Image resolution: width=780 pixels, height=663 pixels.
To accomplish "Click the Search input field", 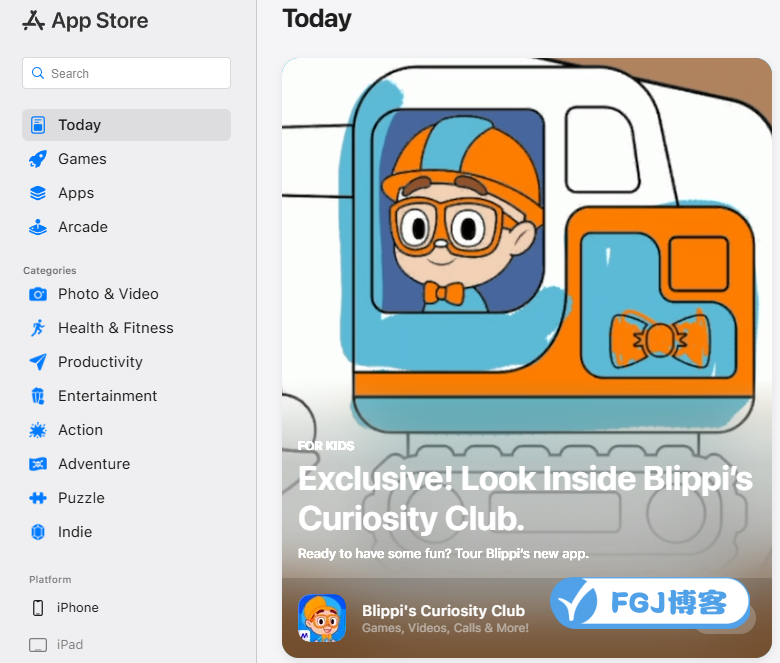I will tap(126, 73).
